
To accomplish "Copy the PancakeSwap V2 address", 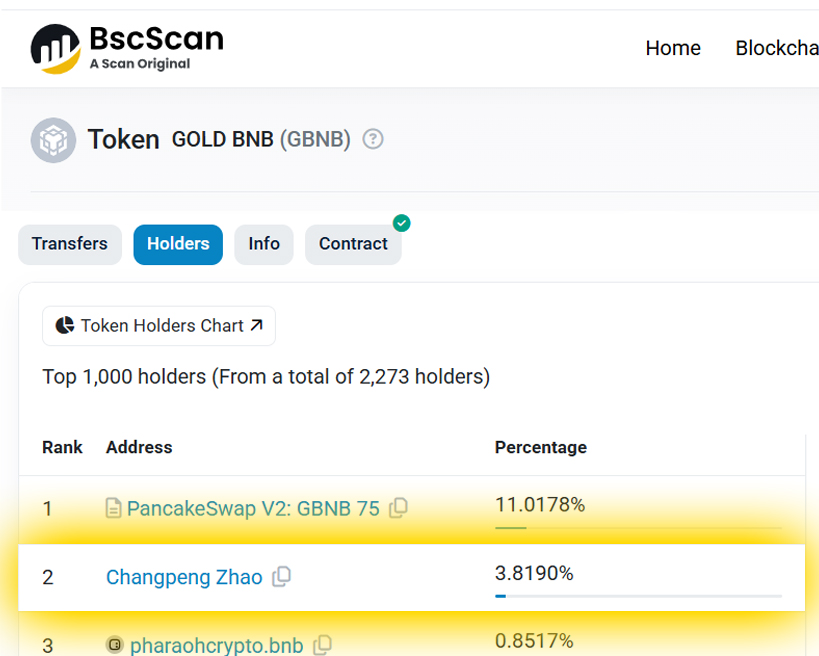I will (x=398, y=508).
